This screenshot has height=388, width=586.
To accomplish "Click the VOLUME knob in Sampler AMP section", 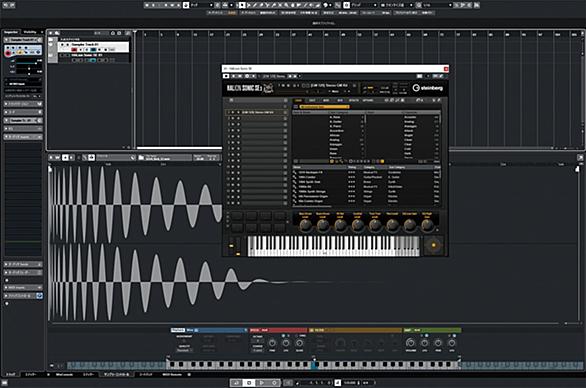I will [410, 343].
